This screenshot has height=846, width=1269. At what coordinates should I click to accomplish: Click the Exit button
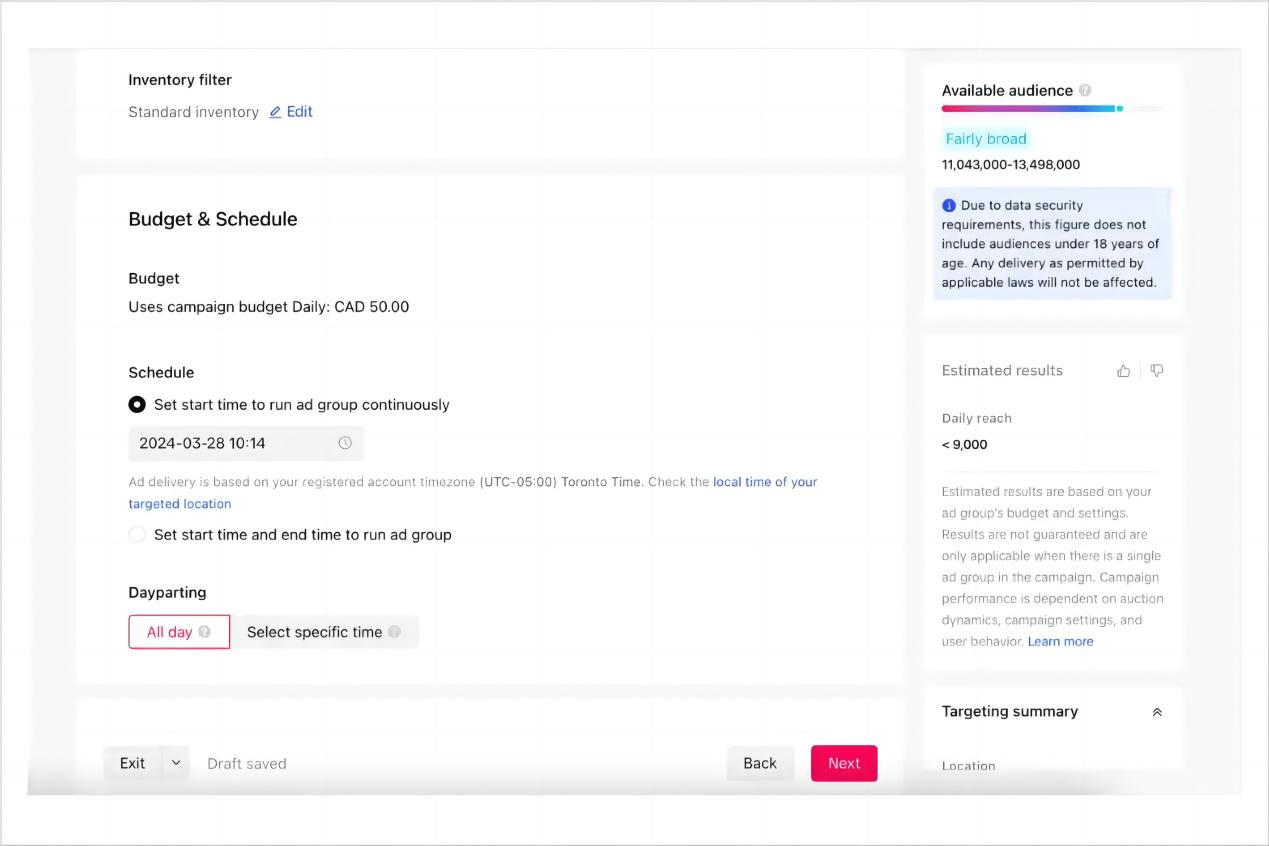(x=132, y=763)
